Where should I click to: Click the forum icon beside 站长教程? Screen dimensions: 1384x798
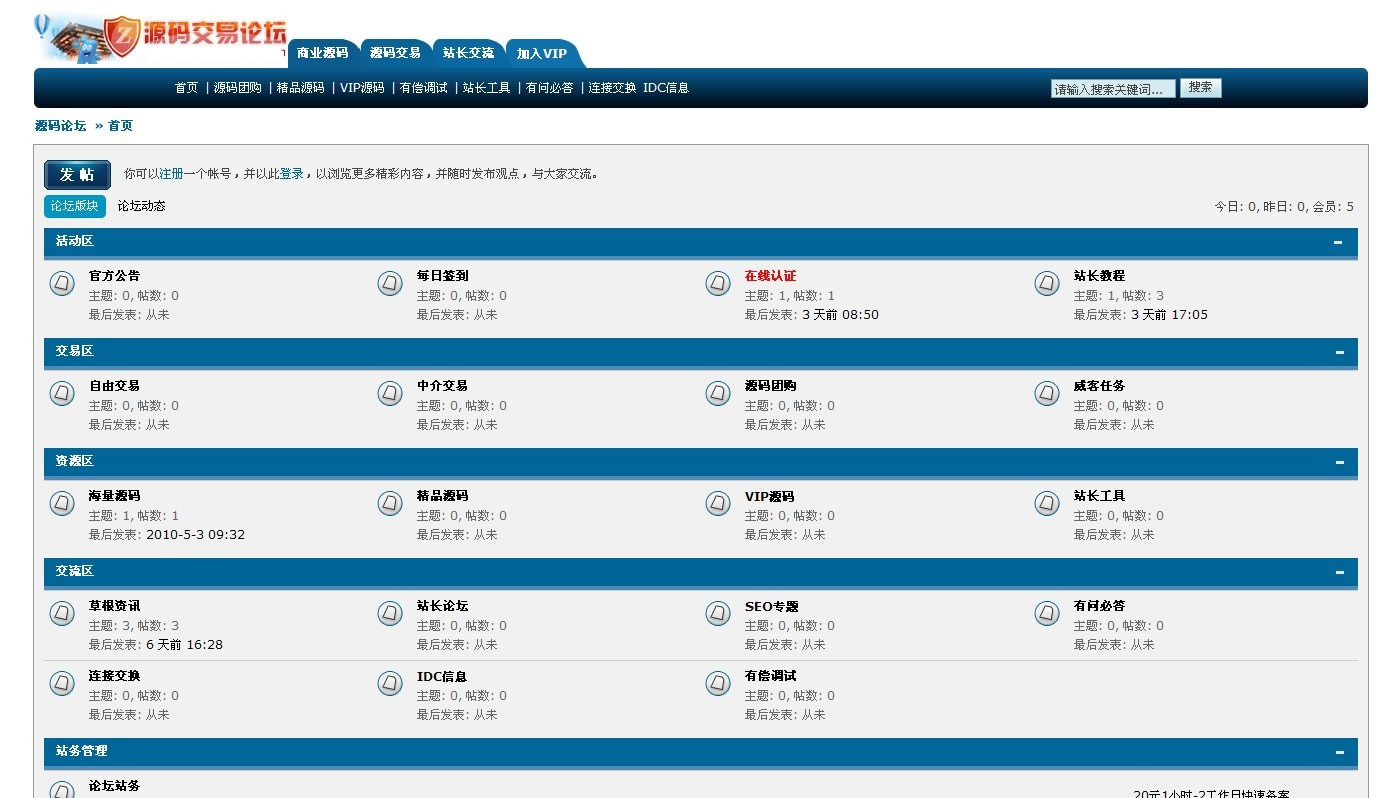[1047, 284]
